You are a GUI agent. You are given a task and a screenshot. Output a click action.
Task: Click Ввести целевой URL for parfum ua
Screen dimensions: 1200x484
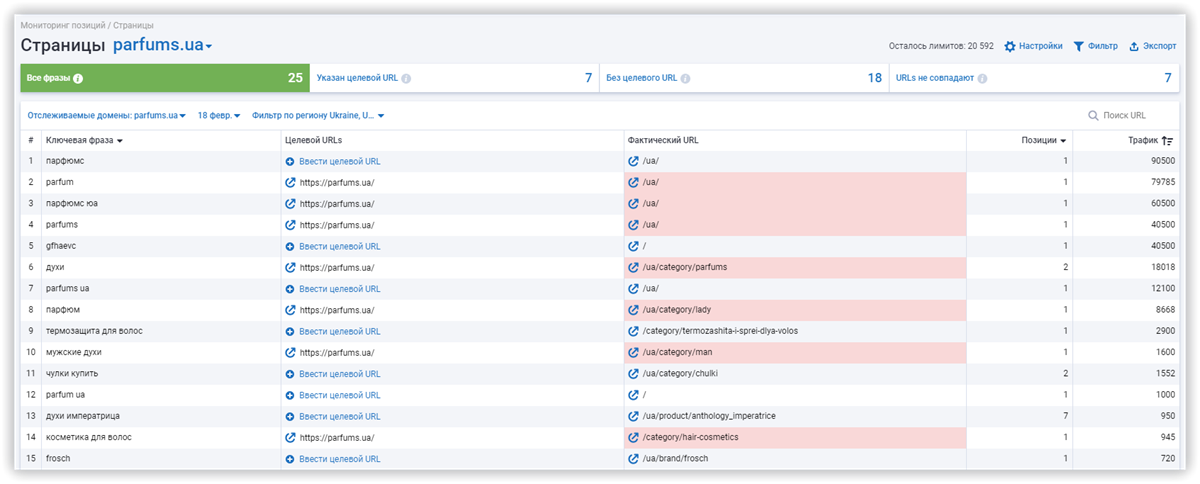coord(340,395)
